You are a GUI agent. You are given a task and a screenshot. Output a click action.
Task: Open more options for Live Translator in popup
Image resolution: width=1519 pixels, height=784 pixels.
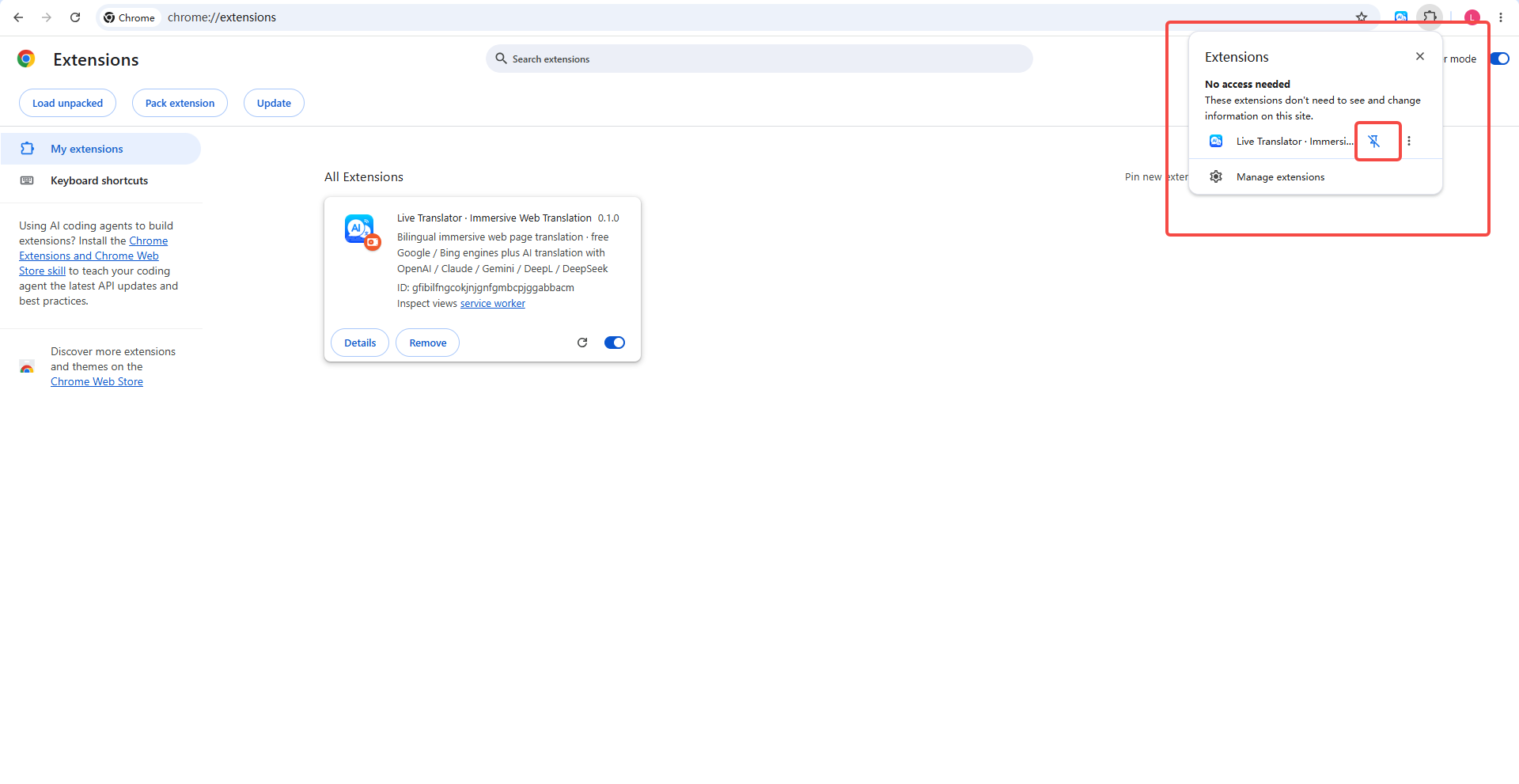1409,141
